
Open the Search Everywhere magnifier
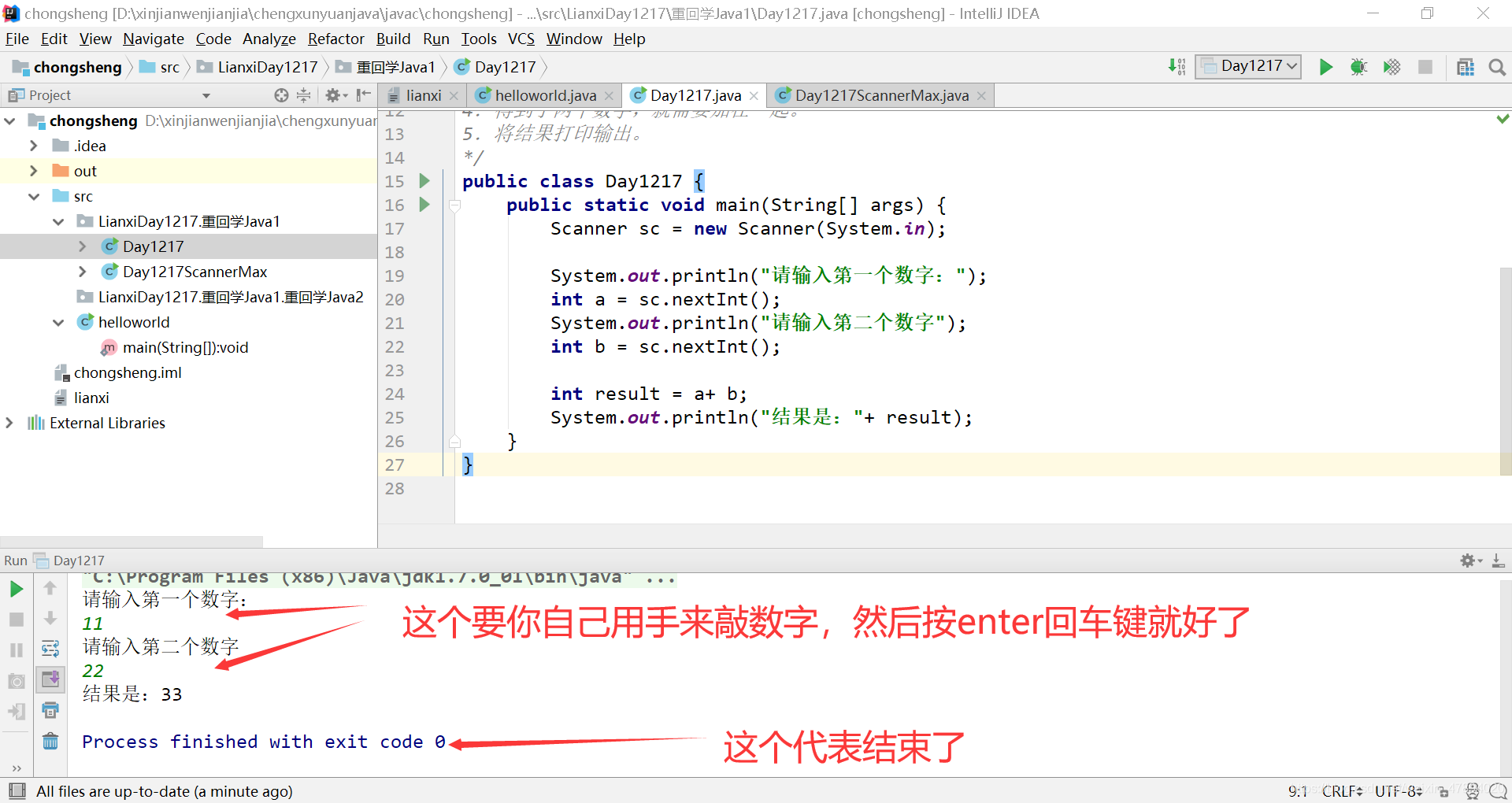(x=1497, y=67)
